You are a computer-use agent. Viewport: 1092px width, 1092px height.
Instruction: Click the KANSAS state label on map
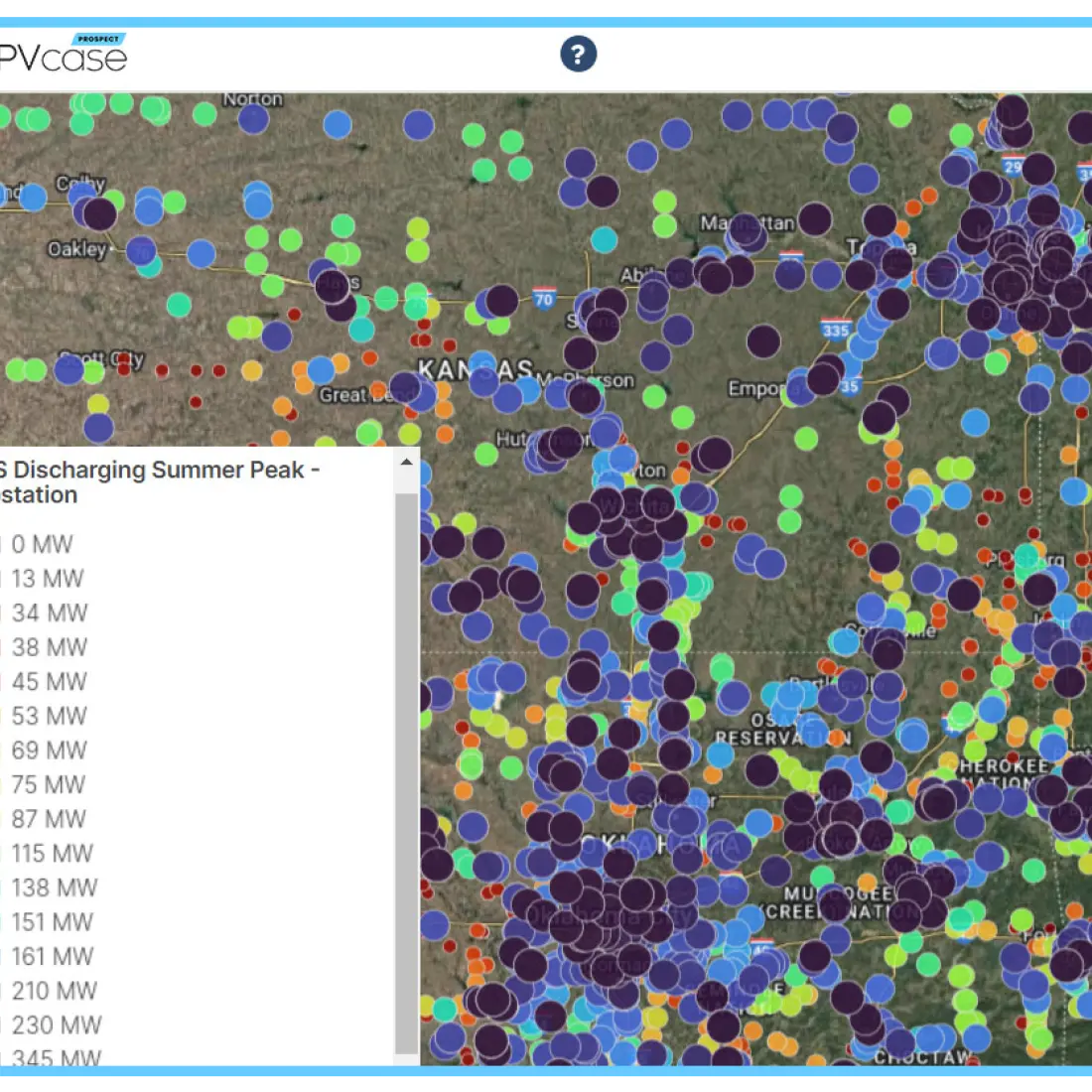click(475, 370)
